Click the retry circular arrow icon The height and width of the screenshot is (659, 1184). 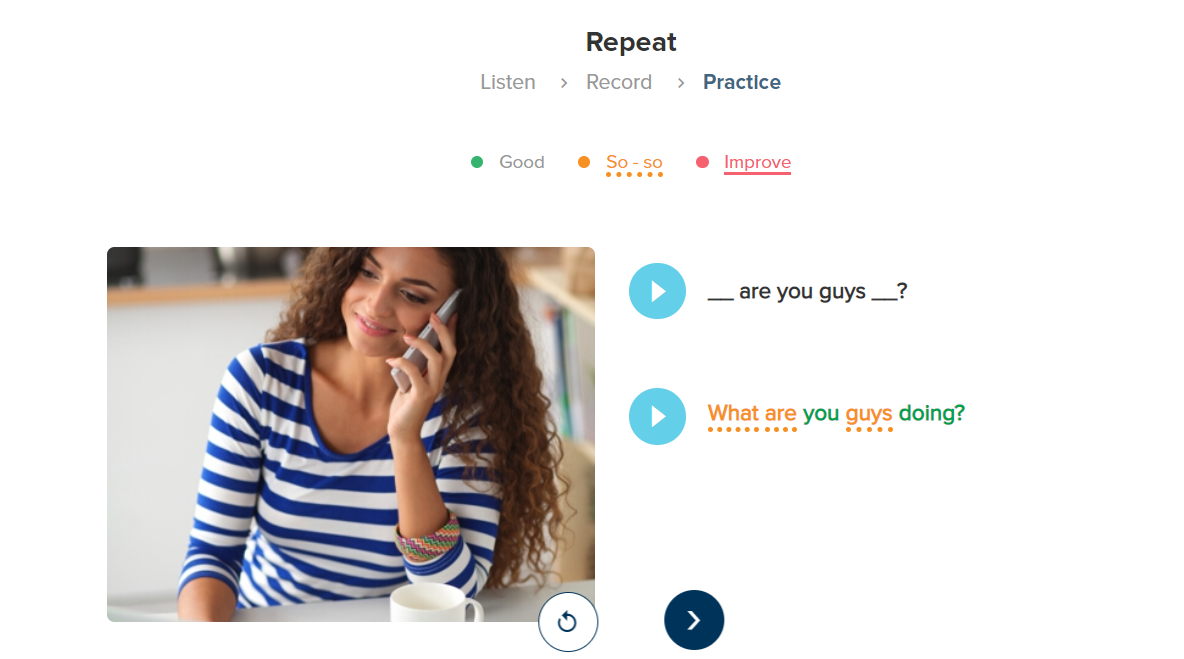[568, 621]
